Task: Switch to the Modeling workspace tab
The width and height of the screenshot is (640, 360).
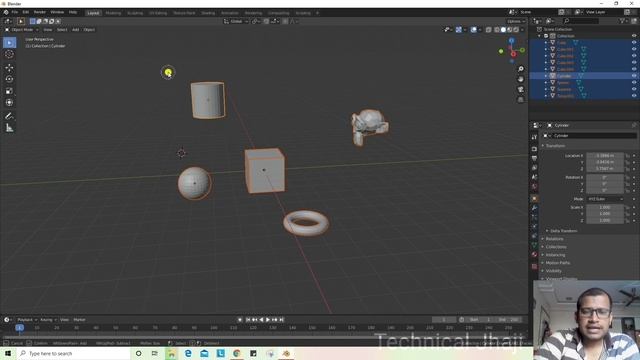Action: (x=113, y=13)
